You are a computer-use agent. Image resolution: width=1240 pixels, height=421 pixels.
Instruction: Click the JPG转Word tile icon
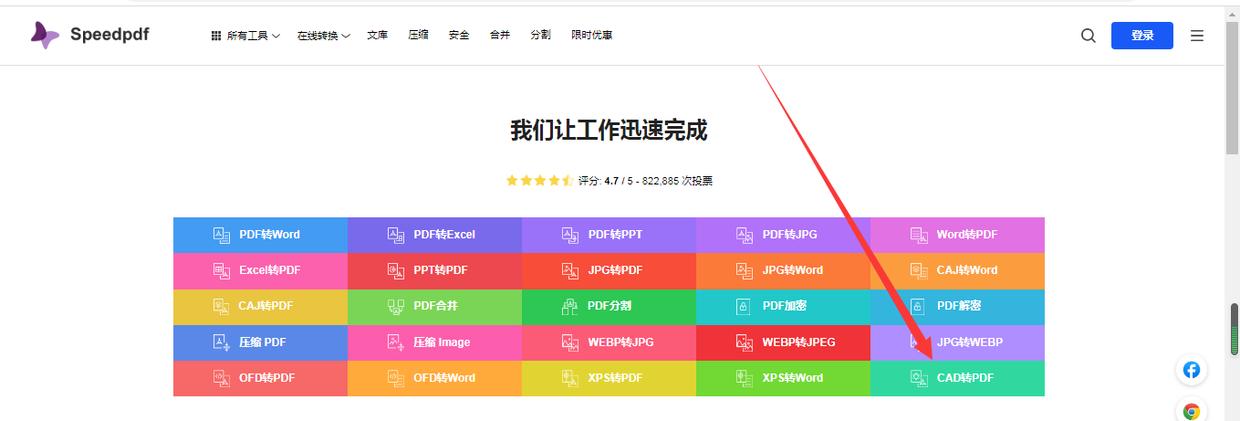pos(745,270)
